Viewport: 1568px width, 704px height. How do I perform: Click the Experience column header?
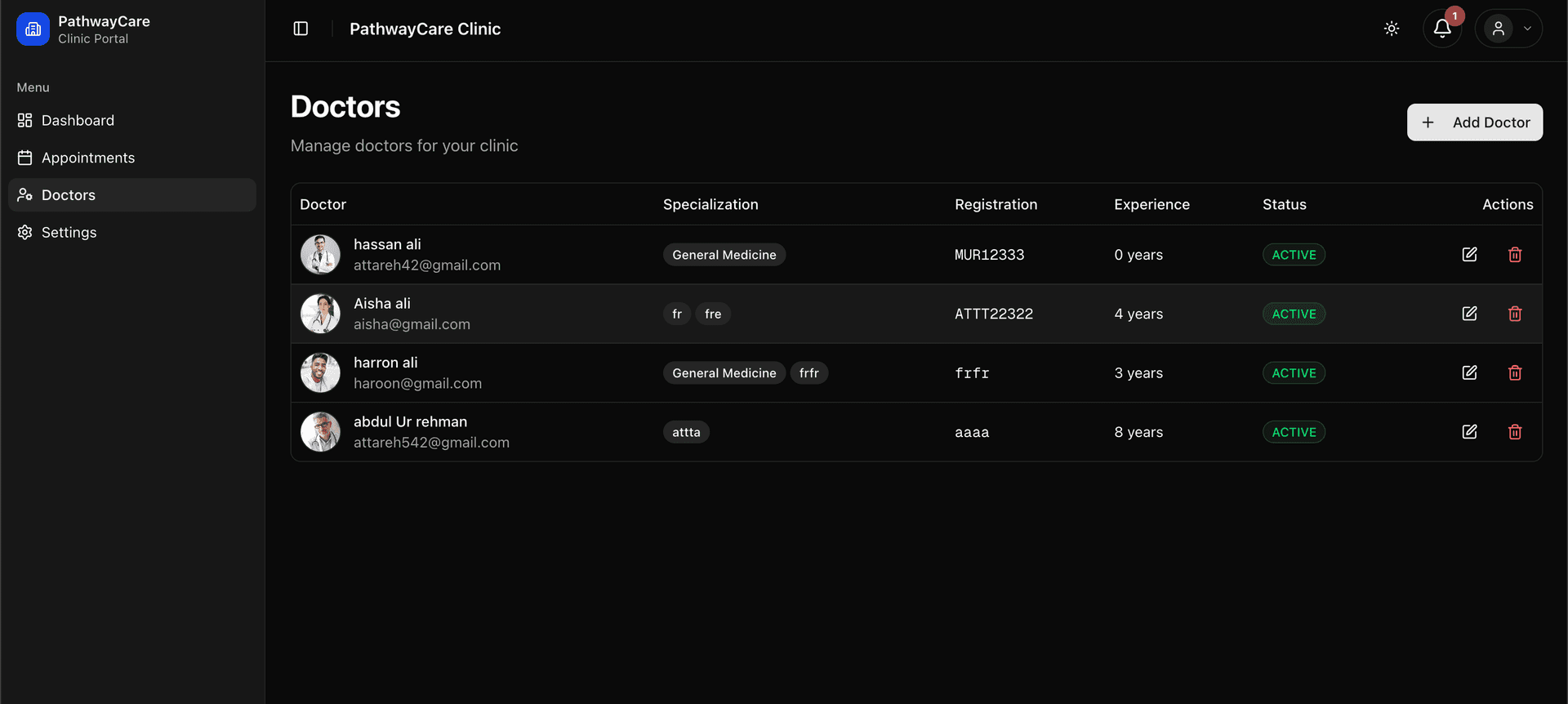point(1151,204)
